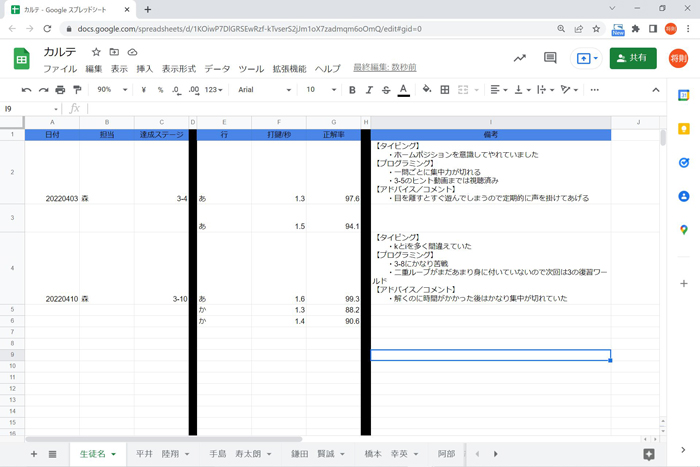Add a new sheet with plus button

coord(34,454)
